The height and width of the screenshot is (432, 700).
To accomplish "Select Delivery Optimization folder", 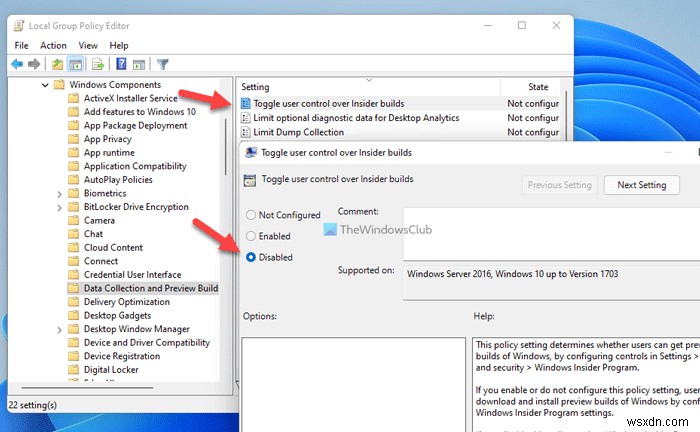I will point(126,302).
